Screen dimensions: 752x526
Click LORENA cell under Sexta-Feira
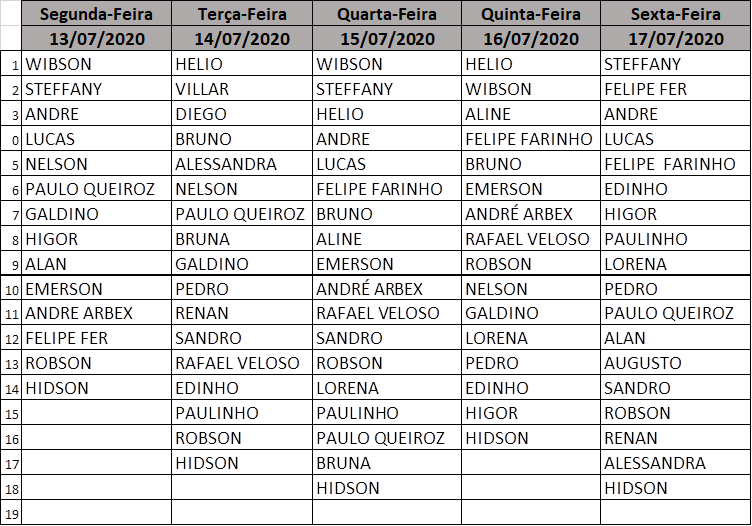tap(675, 264)
